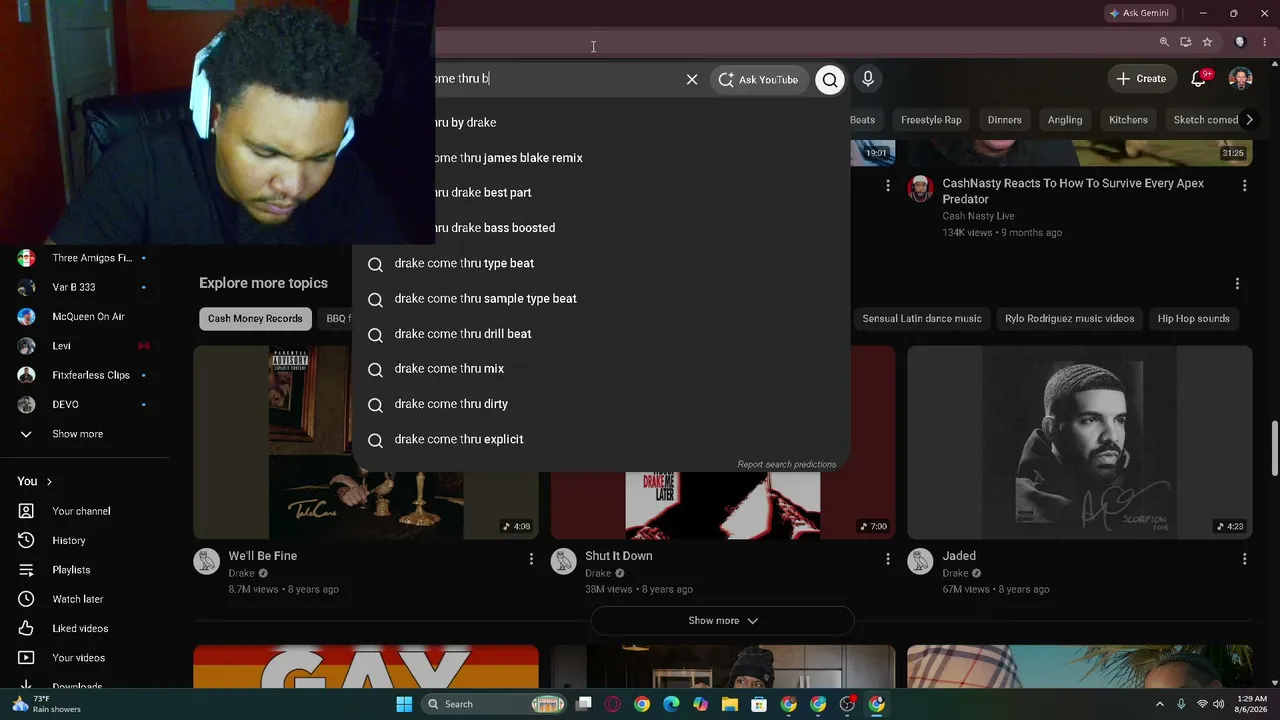Open options for CashNasty Reacts video
The width and height of the screenshot is (1280, 720).
click(1244, 185)
